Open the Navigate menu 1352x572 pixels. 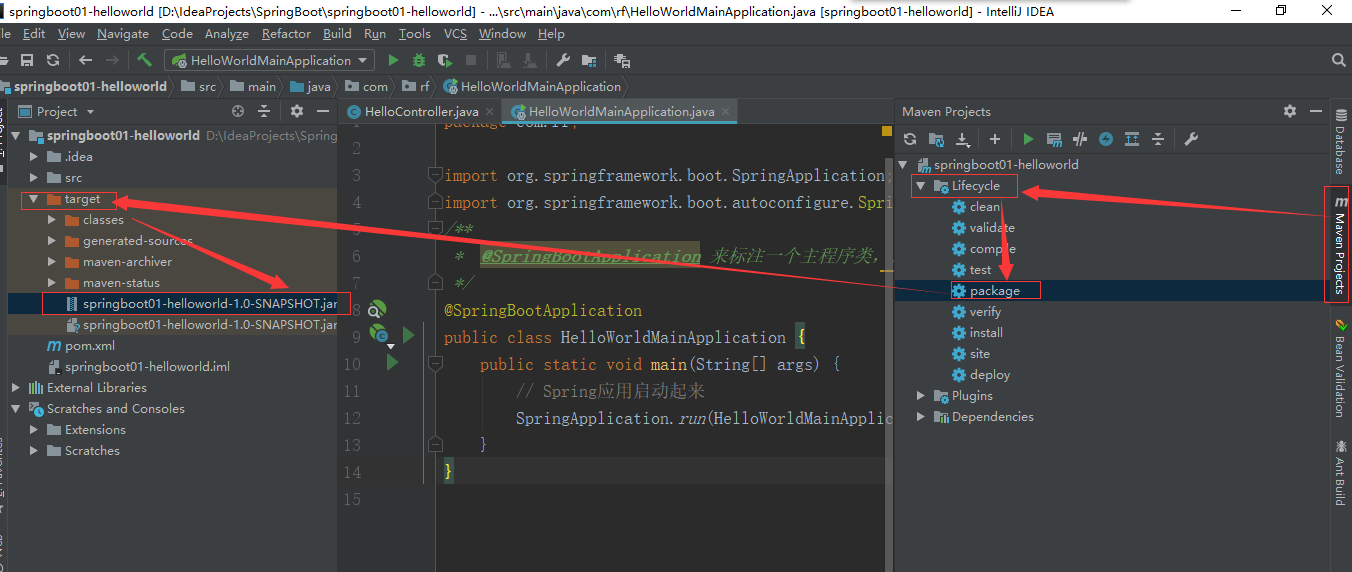coord(123,33)
